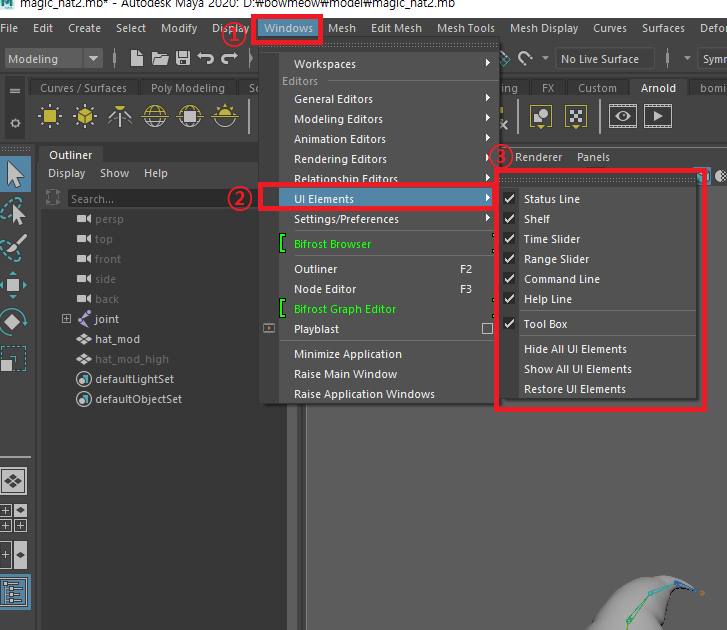
Task: Click the Save Scene floppy icon
Action: click(x=183, y=58)
